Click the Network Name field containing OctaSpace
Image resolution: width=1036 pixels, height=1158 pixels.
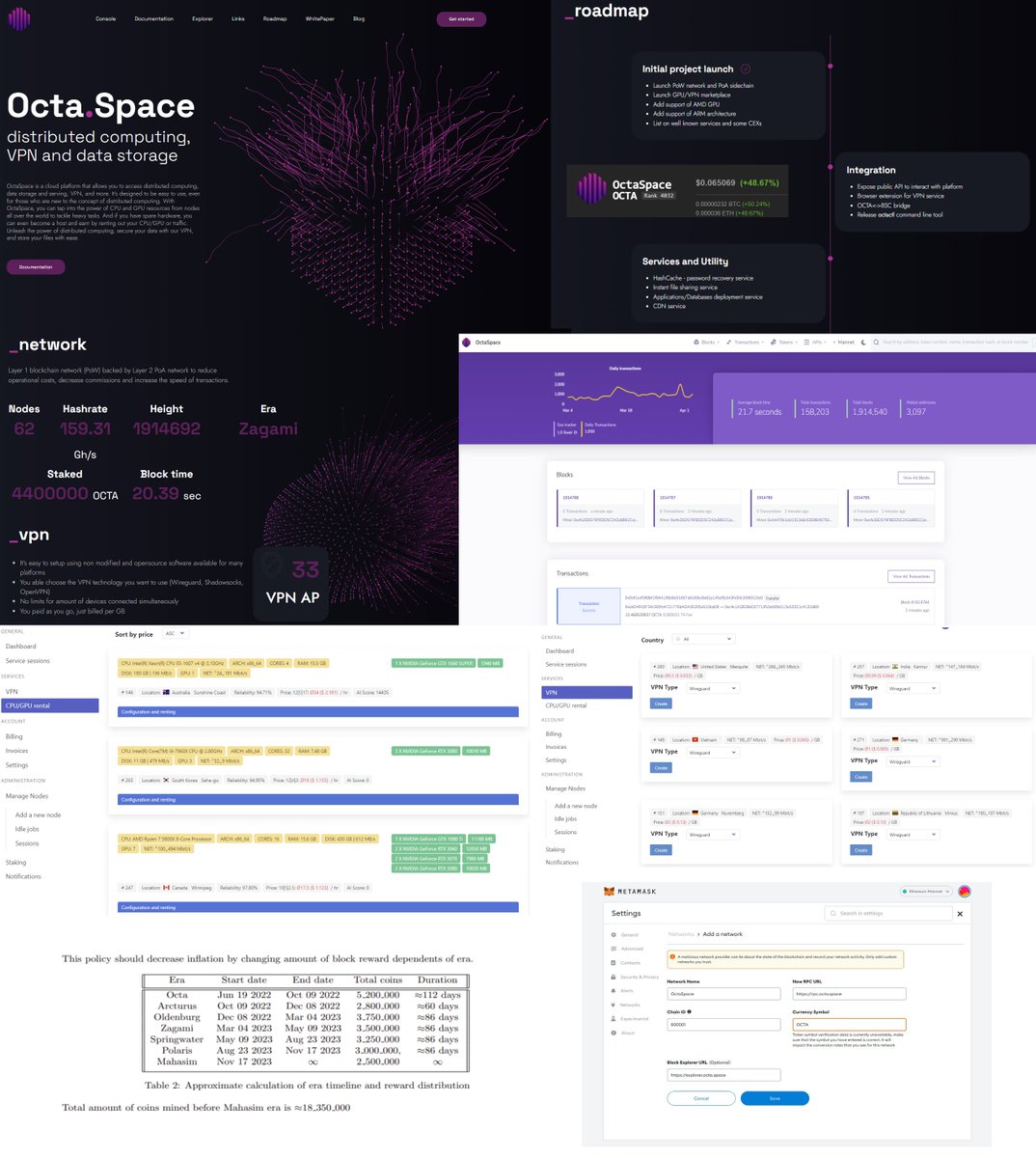pos(723,994)
